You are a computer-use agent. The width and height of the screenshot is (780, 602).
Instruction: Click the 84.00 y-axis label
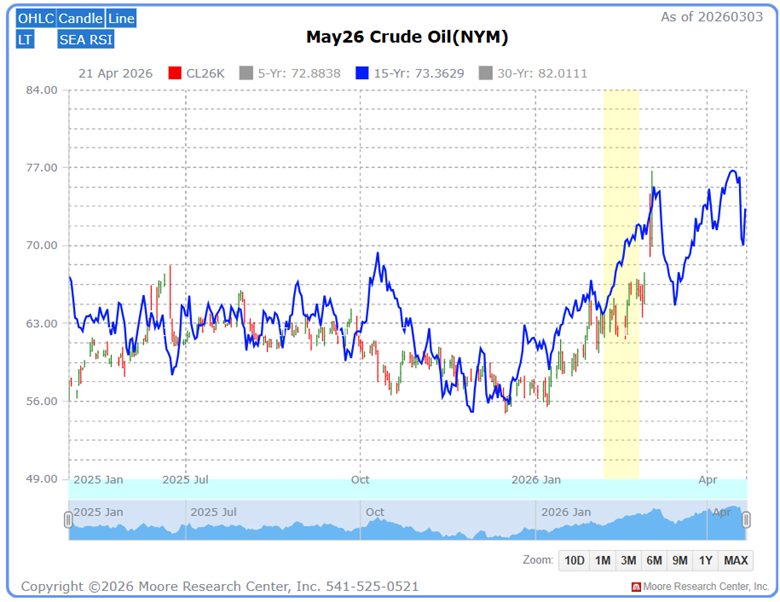pyautogui.click(x=42, y=90)
